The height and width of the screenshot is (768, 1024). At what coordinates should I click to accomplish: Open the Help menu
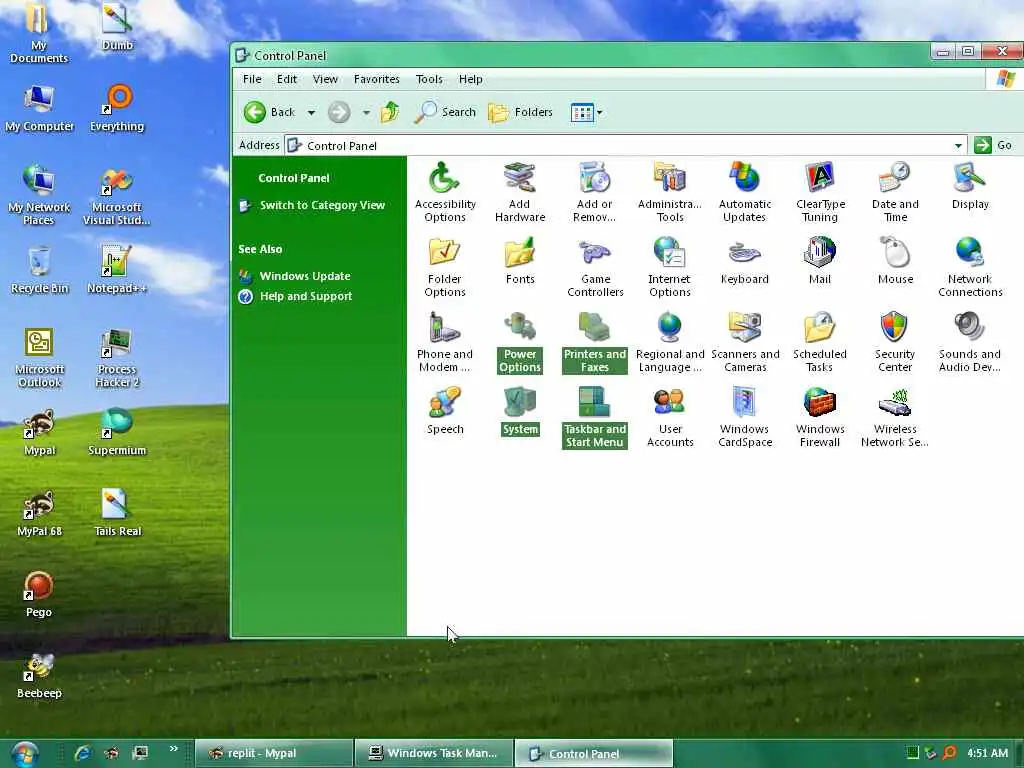tap(470, 79)
